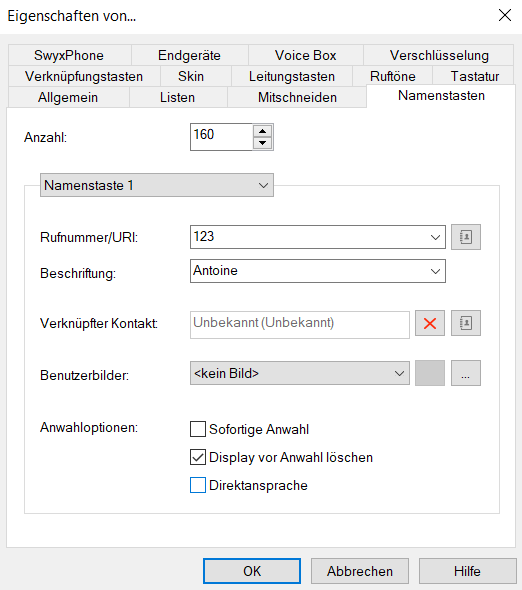Remove linked contact with red X
The image size is (522, 590).
click(x=430, y=323)
